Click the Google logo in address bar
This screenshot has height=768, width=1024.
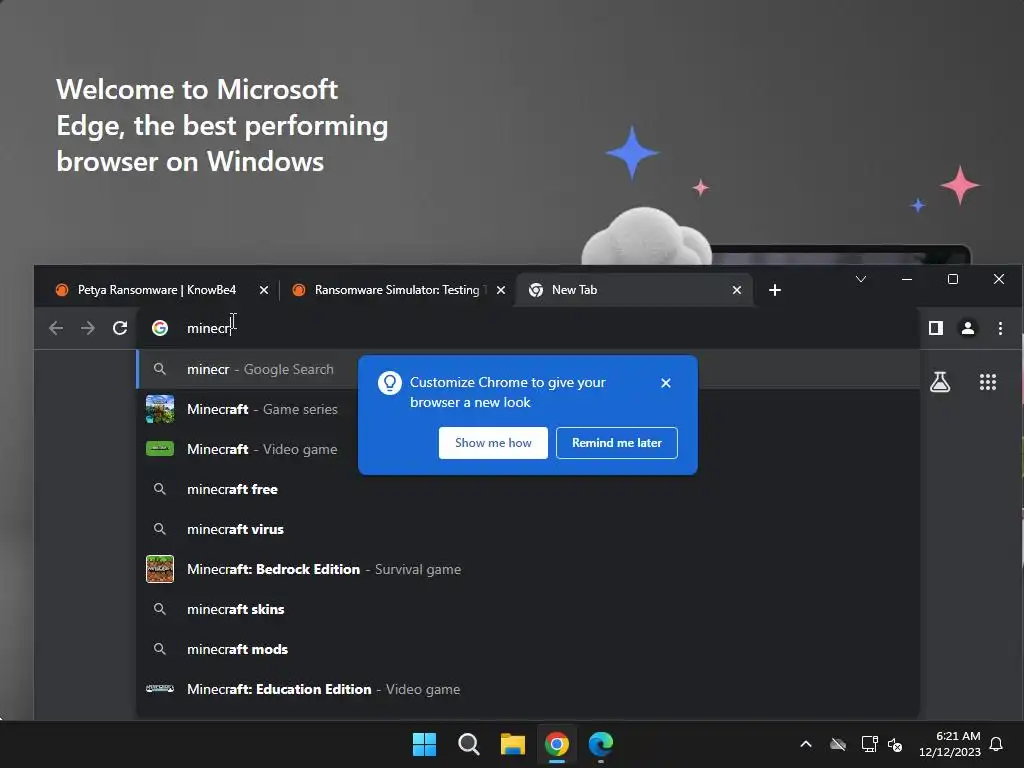(160, 328)
